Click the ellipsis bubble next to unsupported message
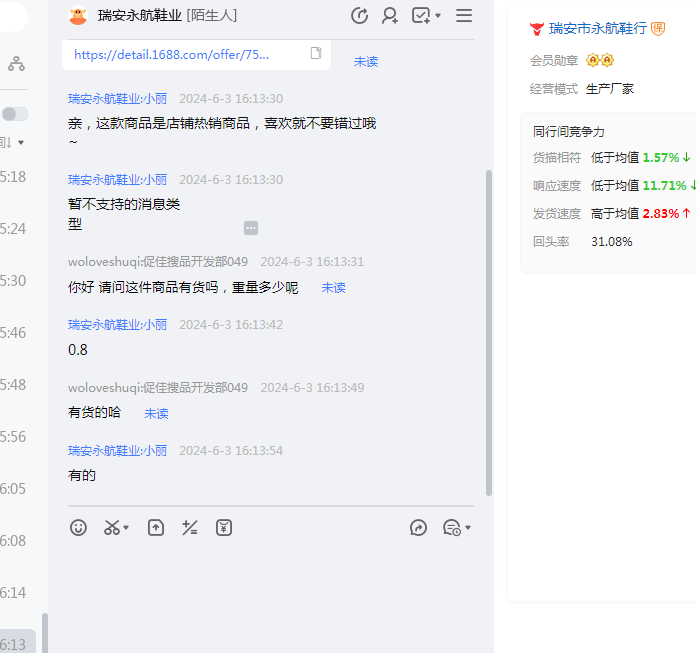Screen dimensions: 696x653 251,228
